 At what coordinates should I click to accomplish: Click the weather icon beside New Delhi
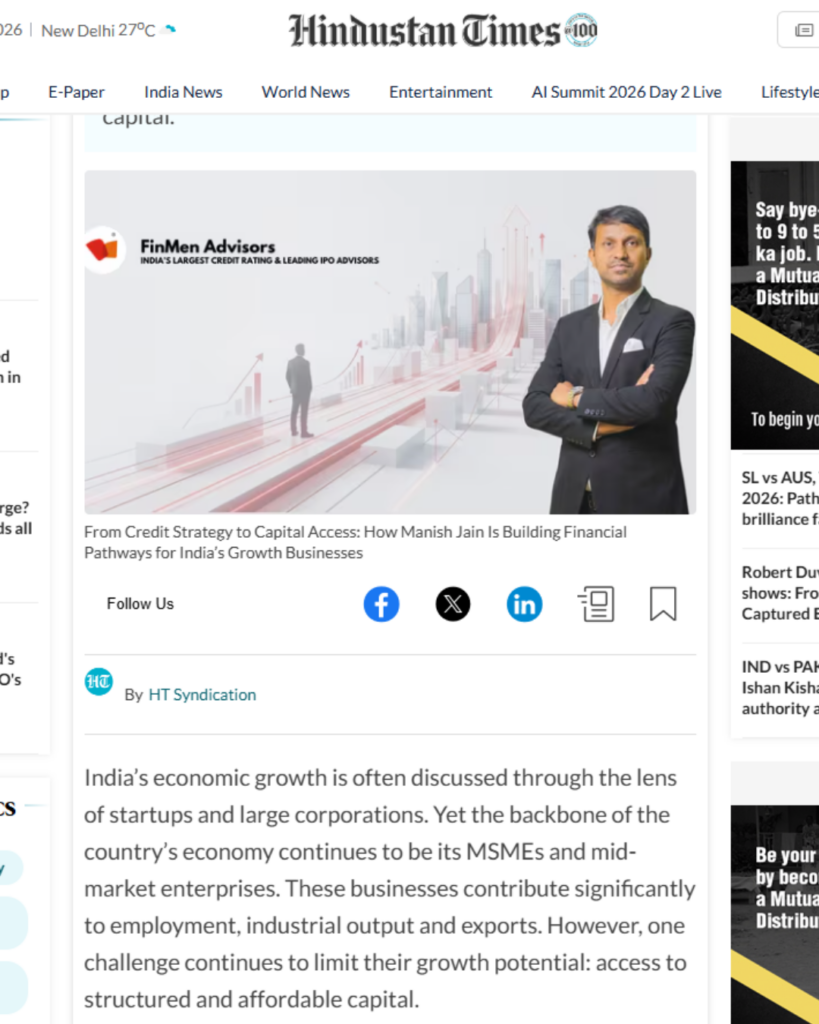point(169,29)
